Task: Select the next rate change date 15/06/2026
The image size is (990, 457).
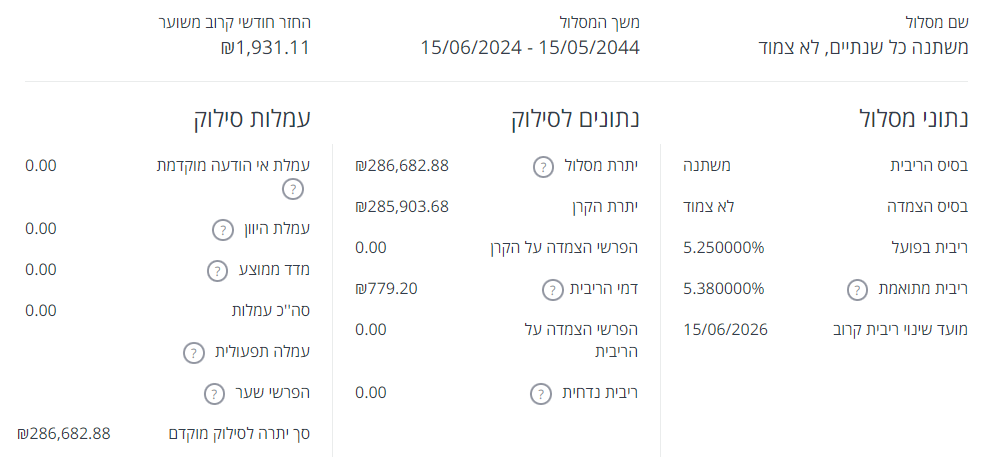Action: tap(726, 328)
